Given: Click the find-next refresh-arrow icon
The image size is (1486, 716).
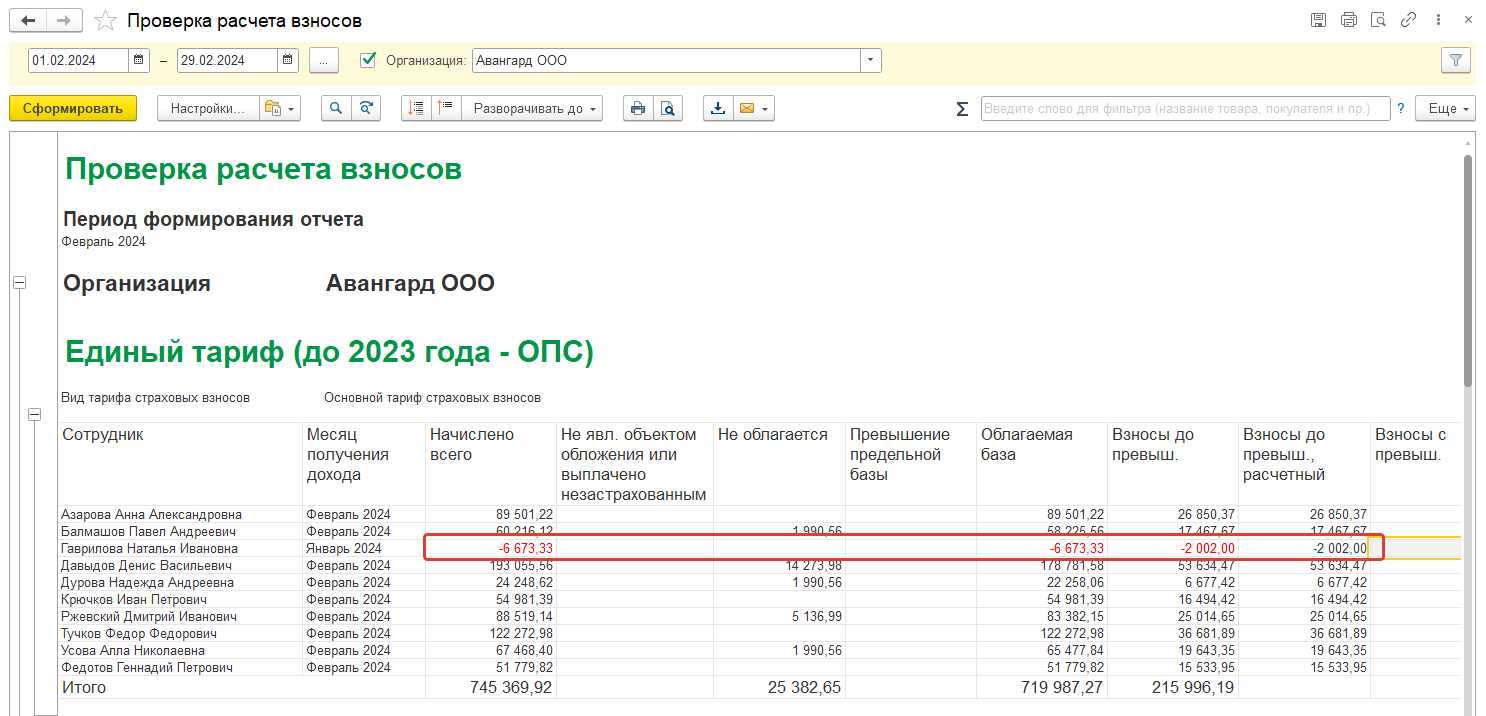Looking at the screenshot, I should click(366, 108).
